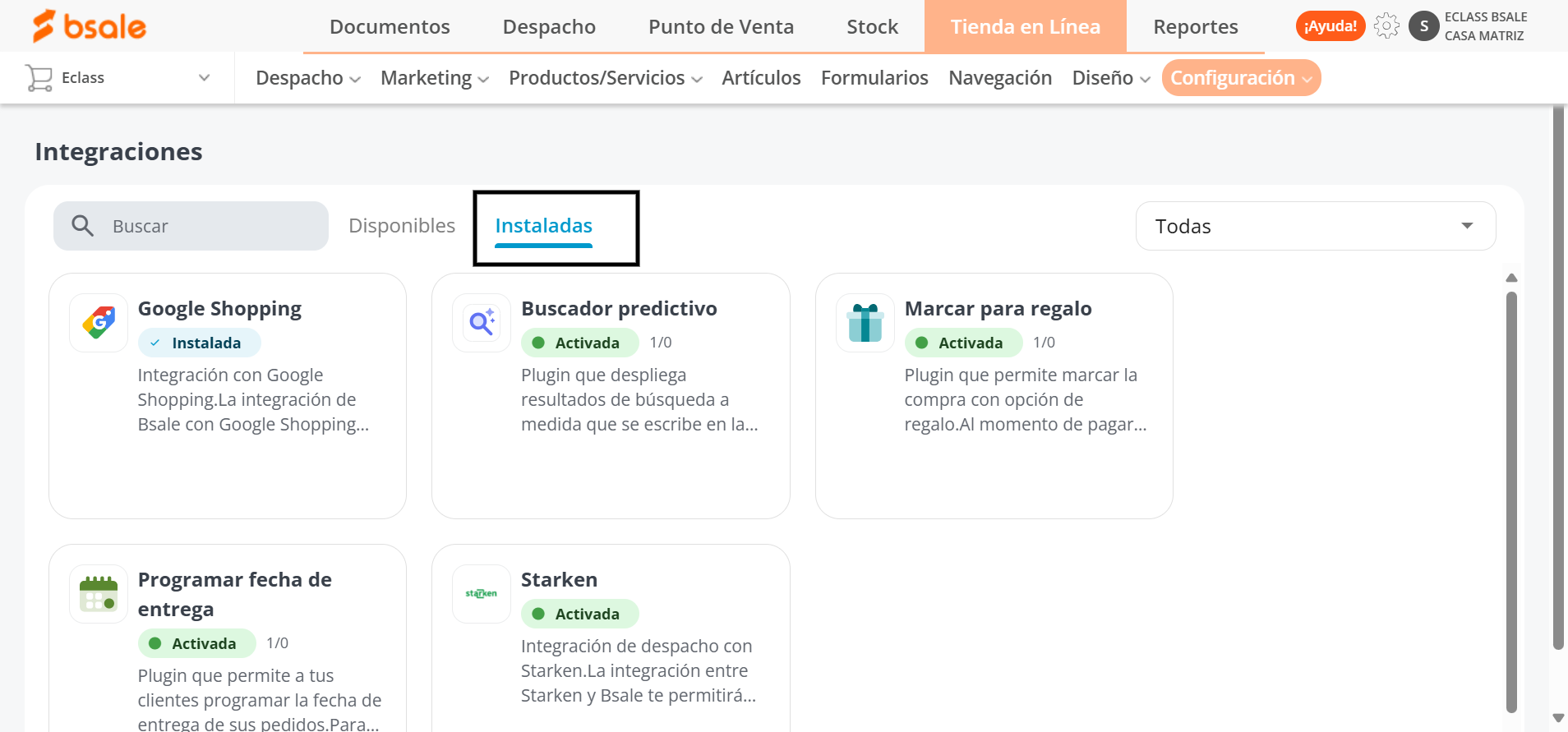Click Activada badge on Buscador predictivo

pos(579,343)
